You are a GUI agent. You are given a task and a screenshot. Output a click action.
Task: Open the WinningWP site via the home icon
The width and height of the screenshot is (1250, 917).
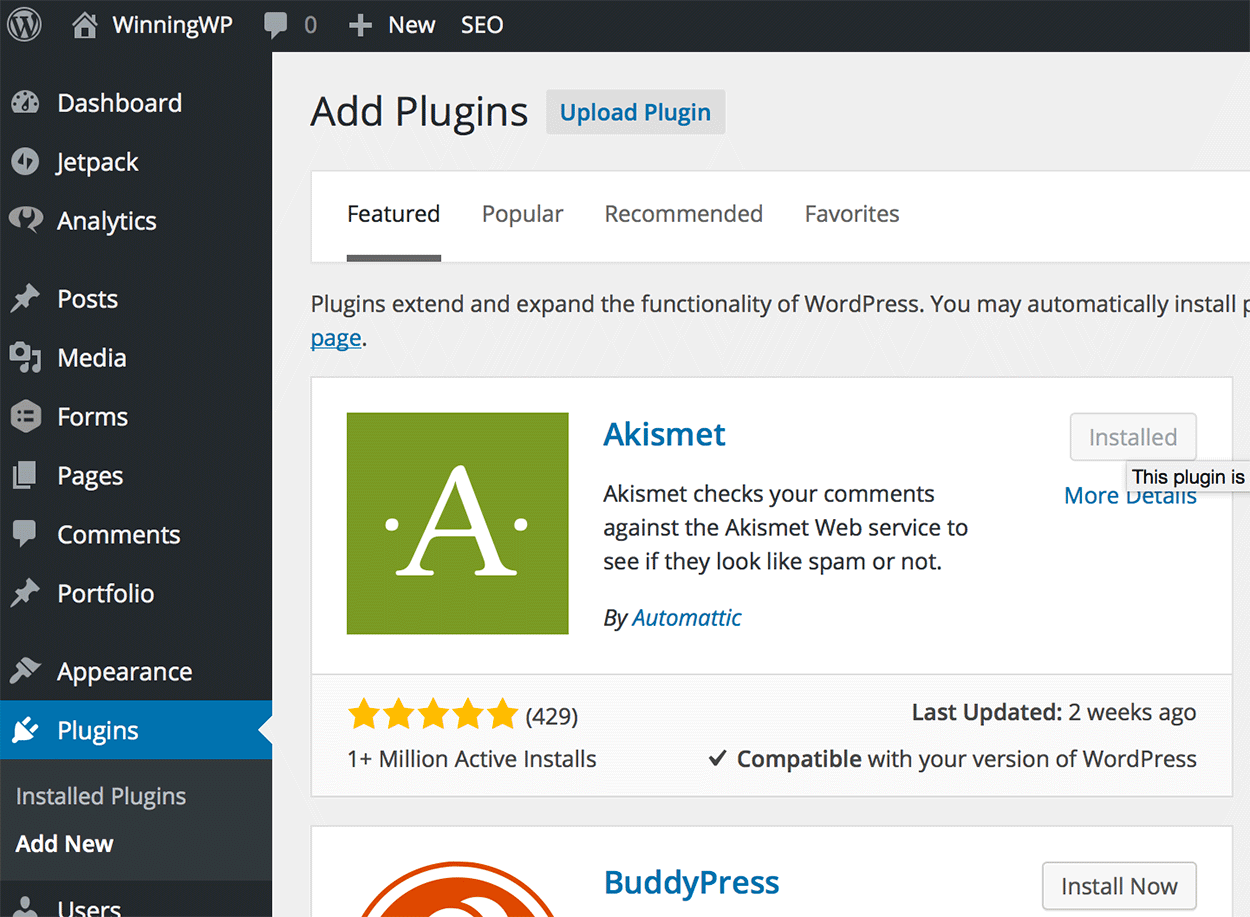tap(87, 24)
